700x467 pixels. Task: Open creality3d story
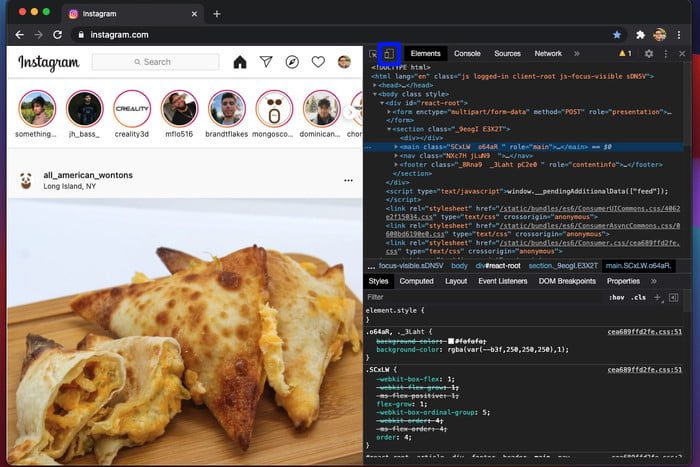132,108
